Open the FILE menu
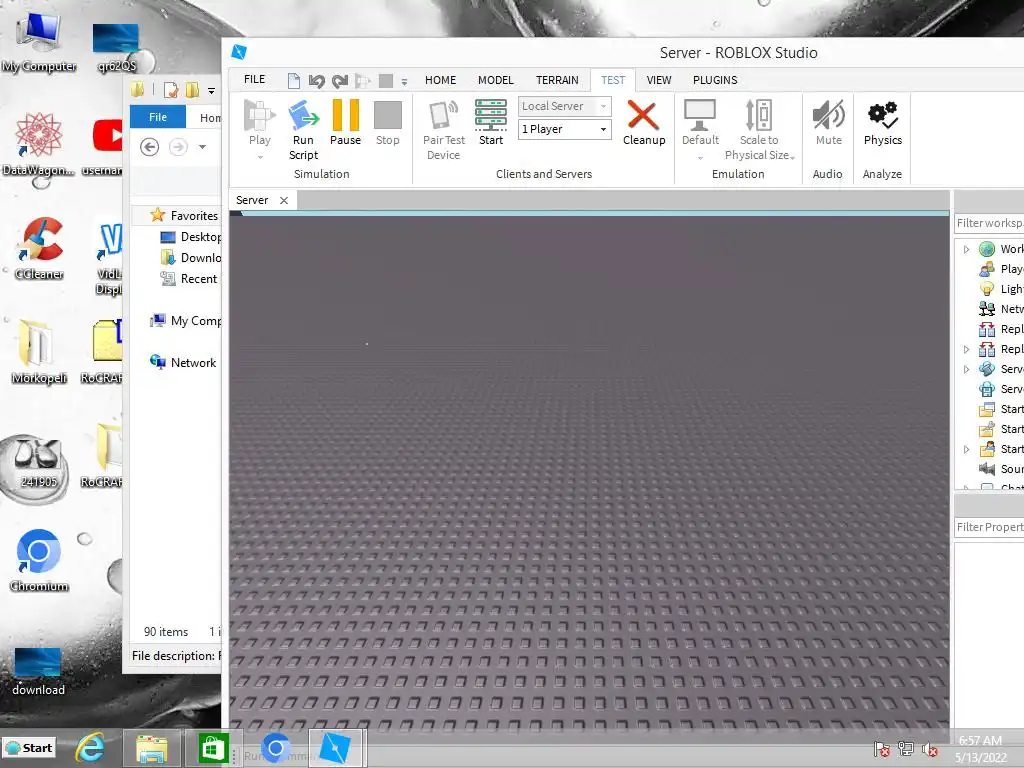The width and height of the screenshot is (1024, 768). [255, 80]
